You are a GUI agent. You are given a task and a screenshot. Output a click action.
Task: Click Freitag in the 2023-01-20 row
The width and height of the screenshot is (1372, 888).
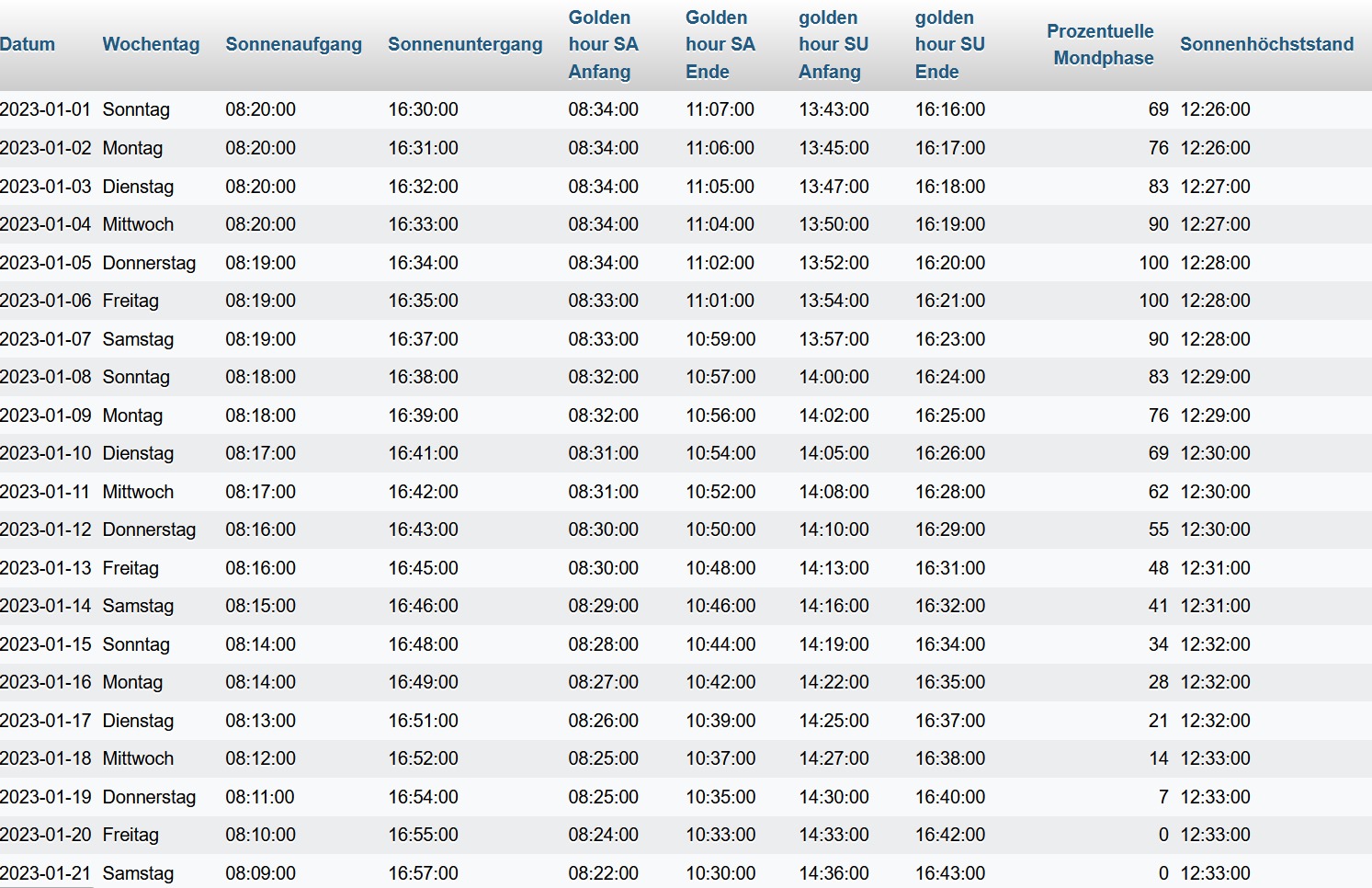[x=130, y=835]
